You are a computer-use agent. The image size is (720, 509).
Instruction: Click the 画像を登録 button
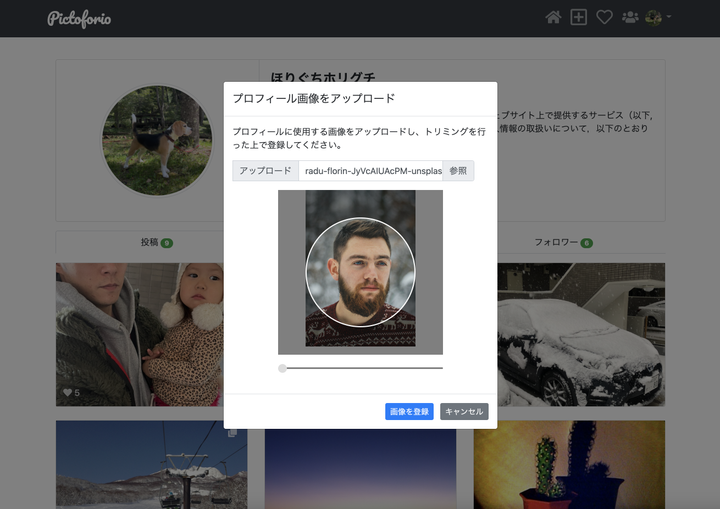[409, 412]
